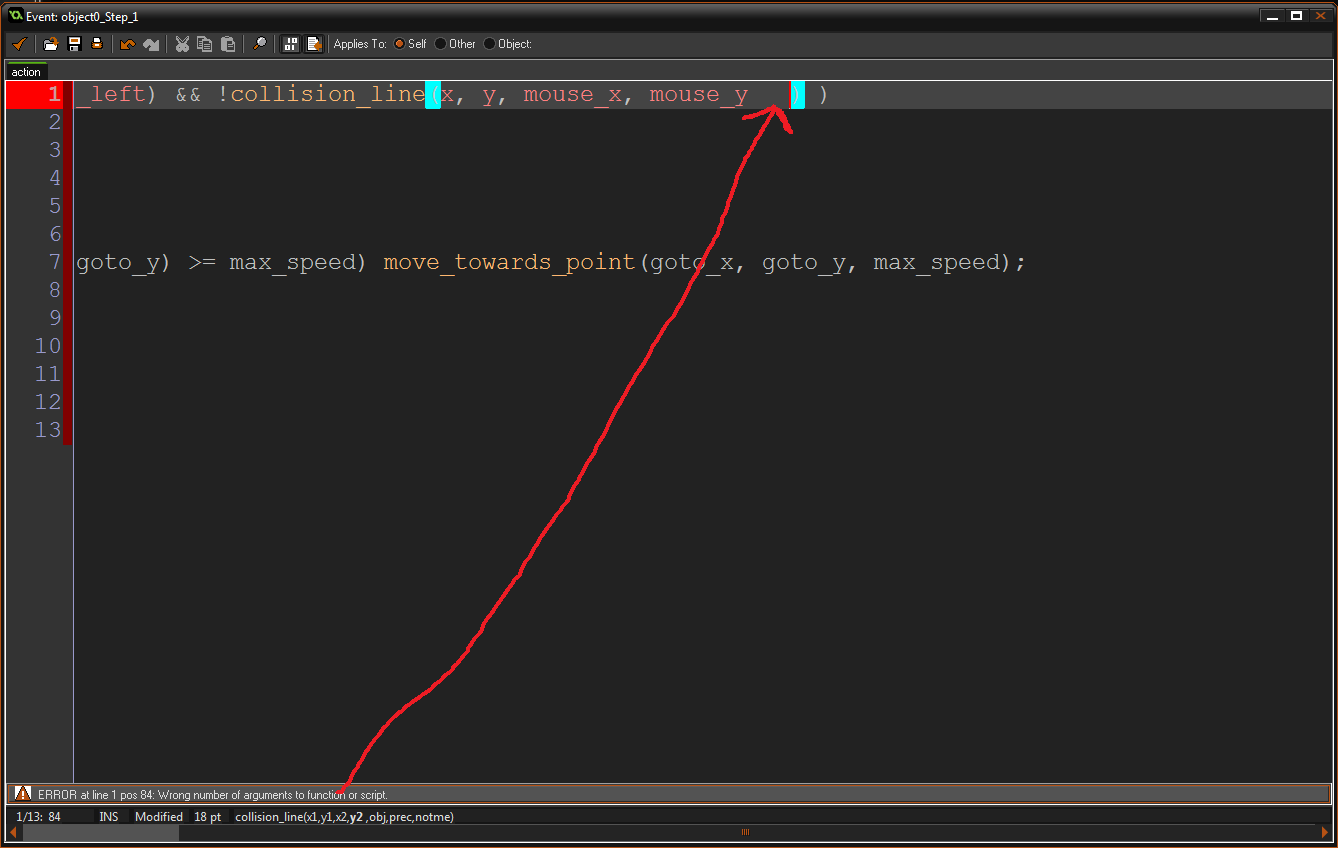Save the script with the floppy disk icon

pos(74,44)
